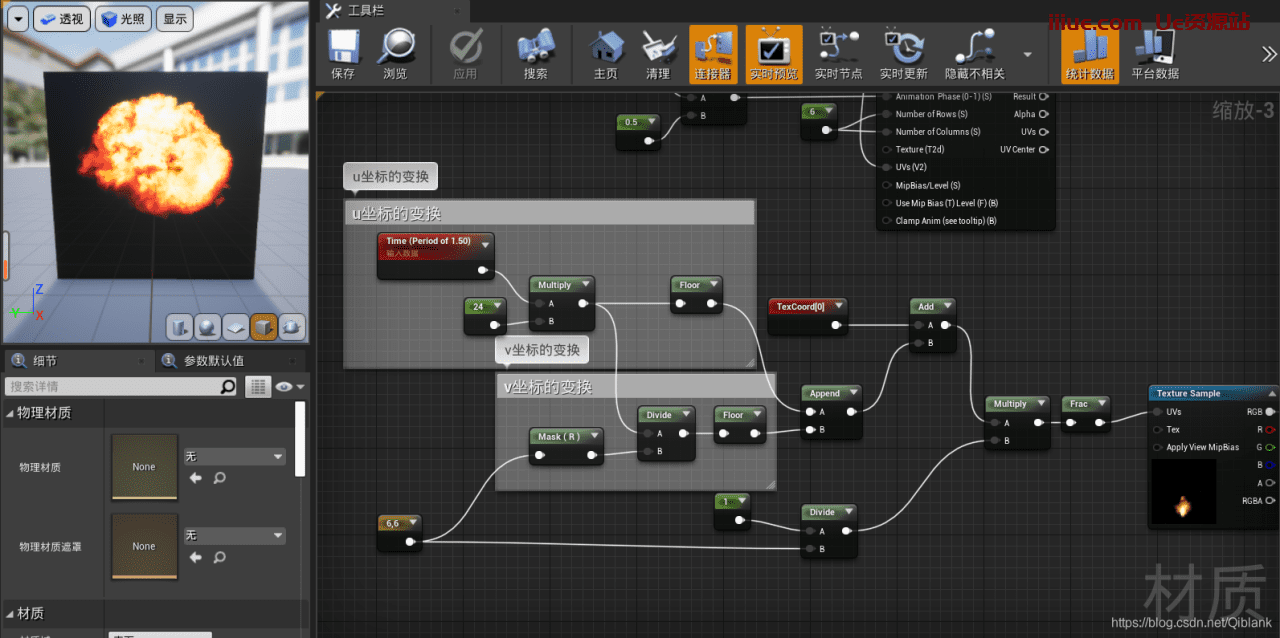This screenshot has height=638, width=1280.
Task: Run 清理 (Clean Up) from the toolbar
Action: coord(657,54)
